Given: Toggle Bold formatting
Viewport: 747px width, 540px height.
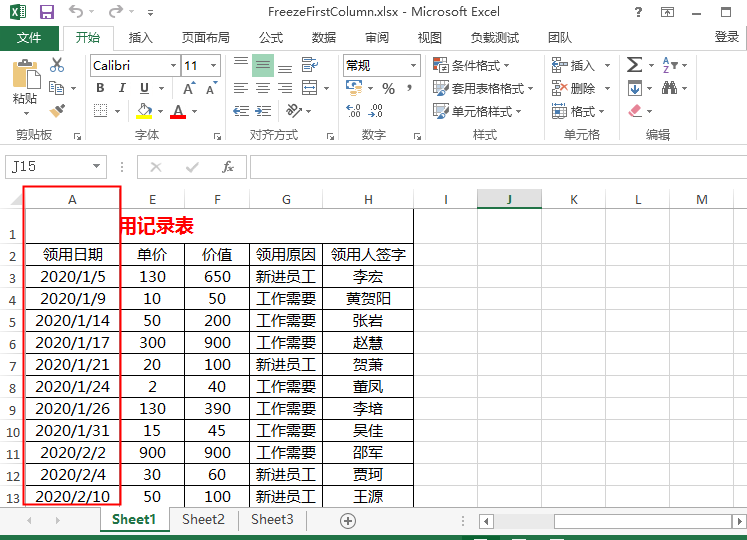Looking at the screenshot, I should [x=100, y=88].
